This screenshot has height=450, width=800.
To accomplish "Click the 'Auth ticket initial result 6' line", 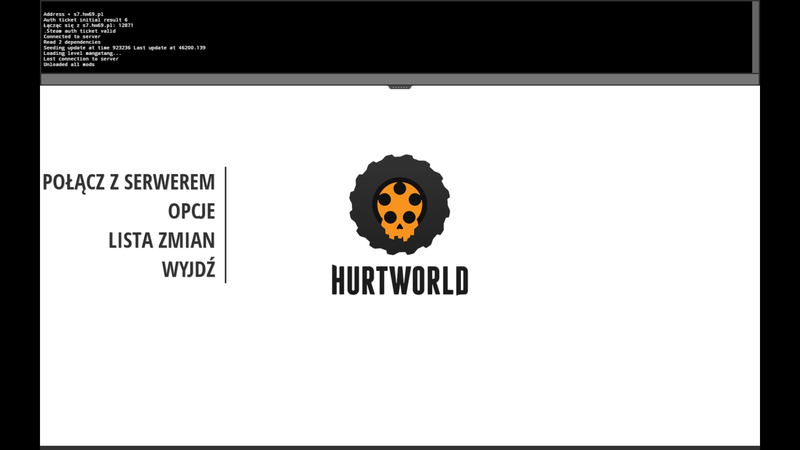I will click(x=85, y=20).
